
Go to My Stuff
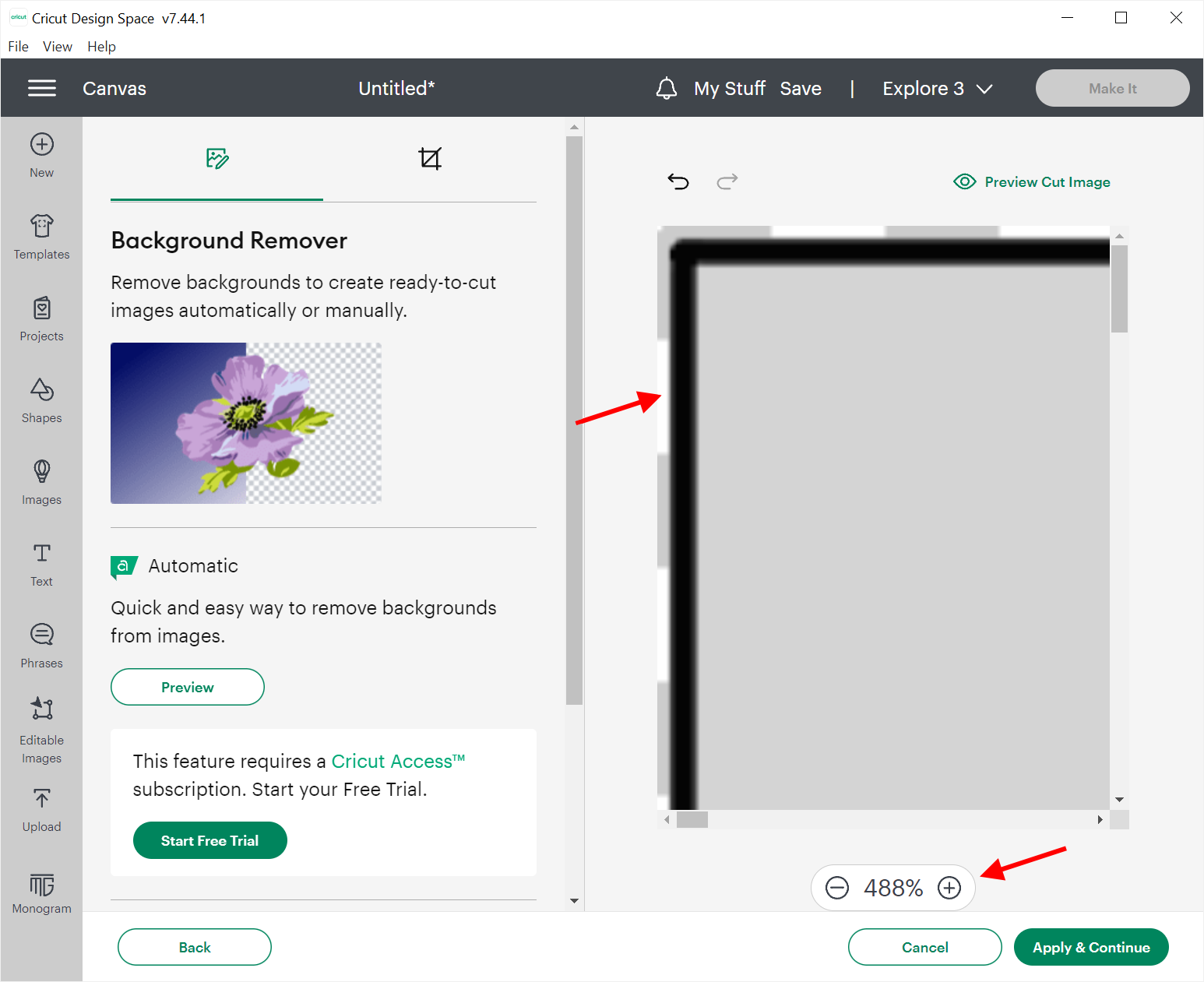tap(730, 88)
